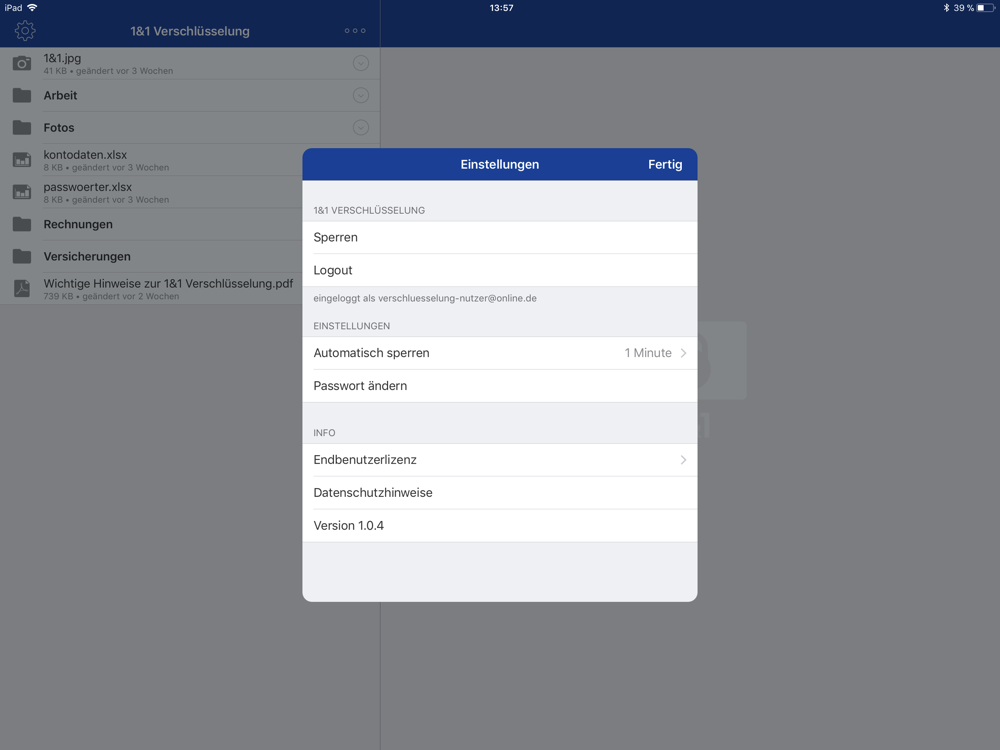The width and height of the screenshot is (1000, 750).
Task: Tap the Bluetooth status icon
Action: pos(946,8)
